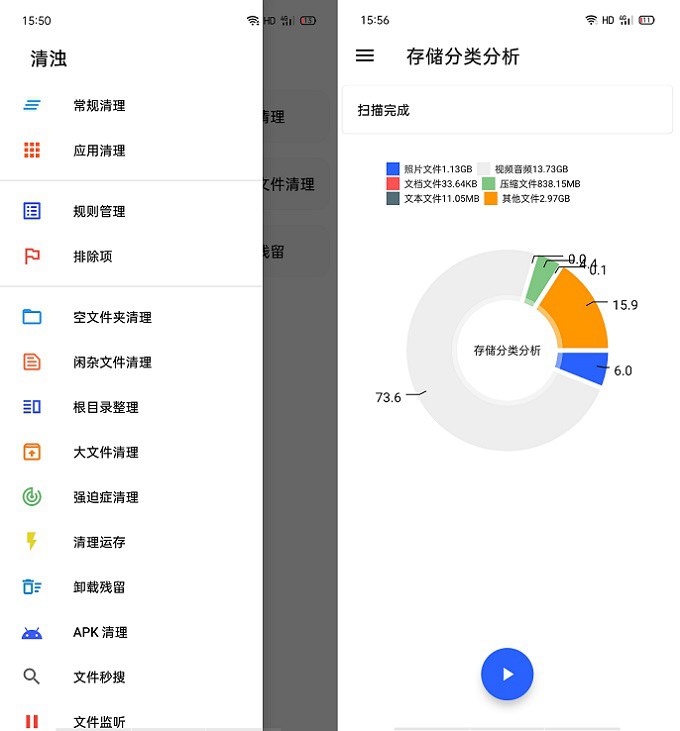Choose 大文件清理 from the drawer
The width and height of the screenshot is (680, 731).
click(x=131, y=452)
